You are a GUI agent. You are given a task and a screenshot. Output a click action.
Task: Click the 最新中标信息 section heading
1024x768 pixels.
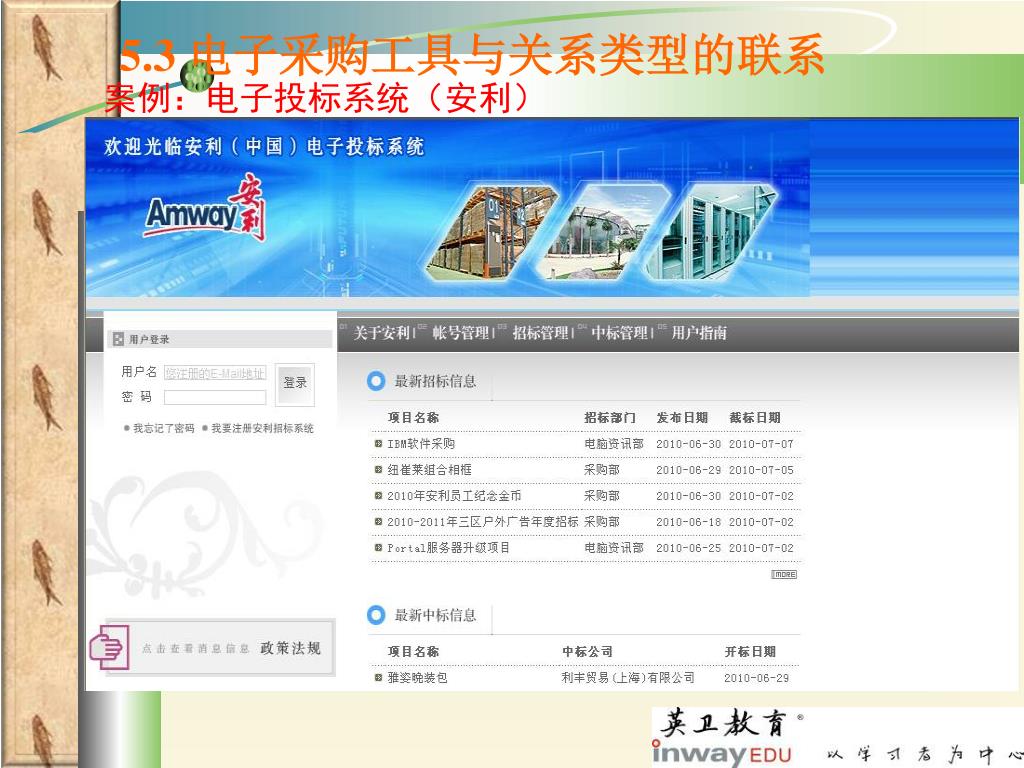point(435,615)
